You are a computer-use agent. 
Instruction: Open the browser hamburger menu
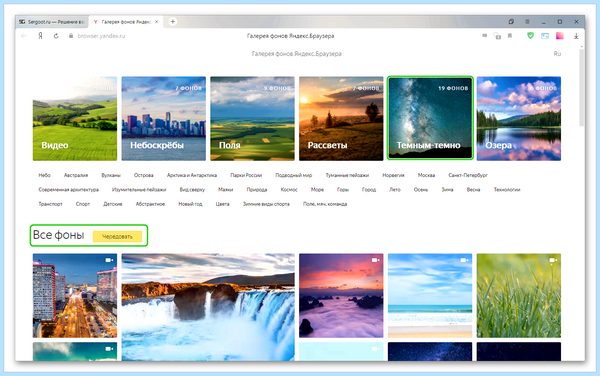click(527, 22)
